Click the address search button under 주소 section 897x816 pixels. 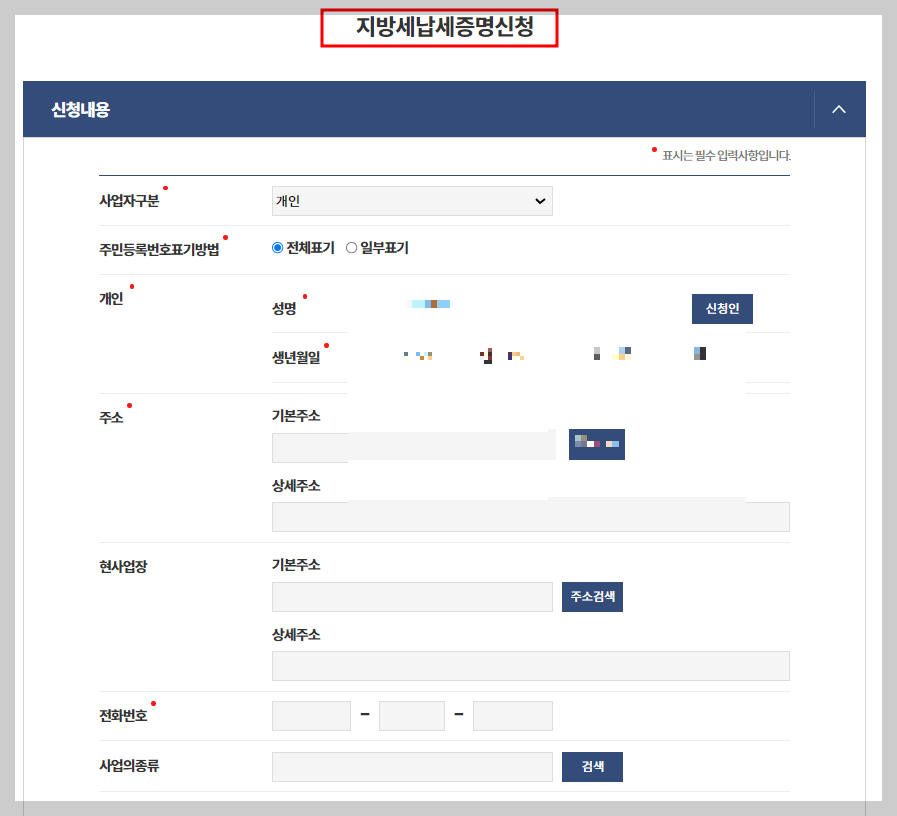tap(596, 444)
